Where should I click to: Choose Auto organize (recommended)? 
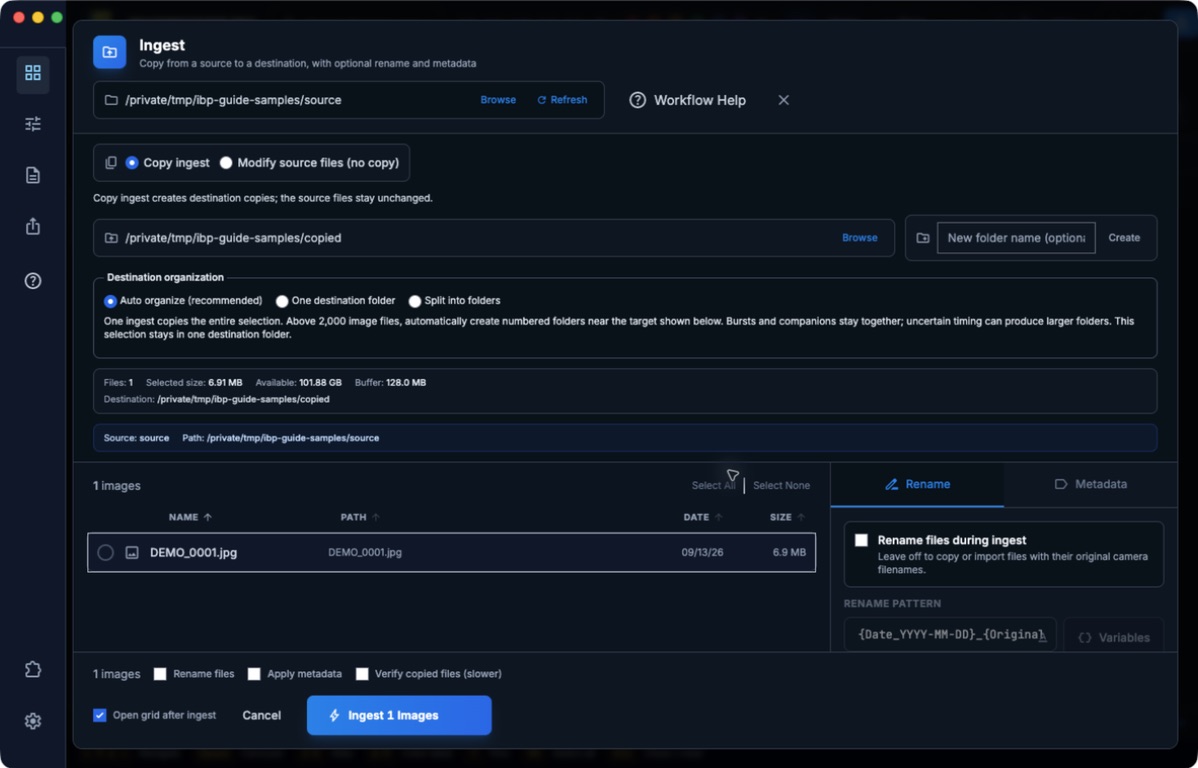click(111, 301)
